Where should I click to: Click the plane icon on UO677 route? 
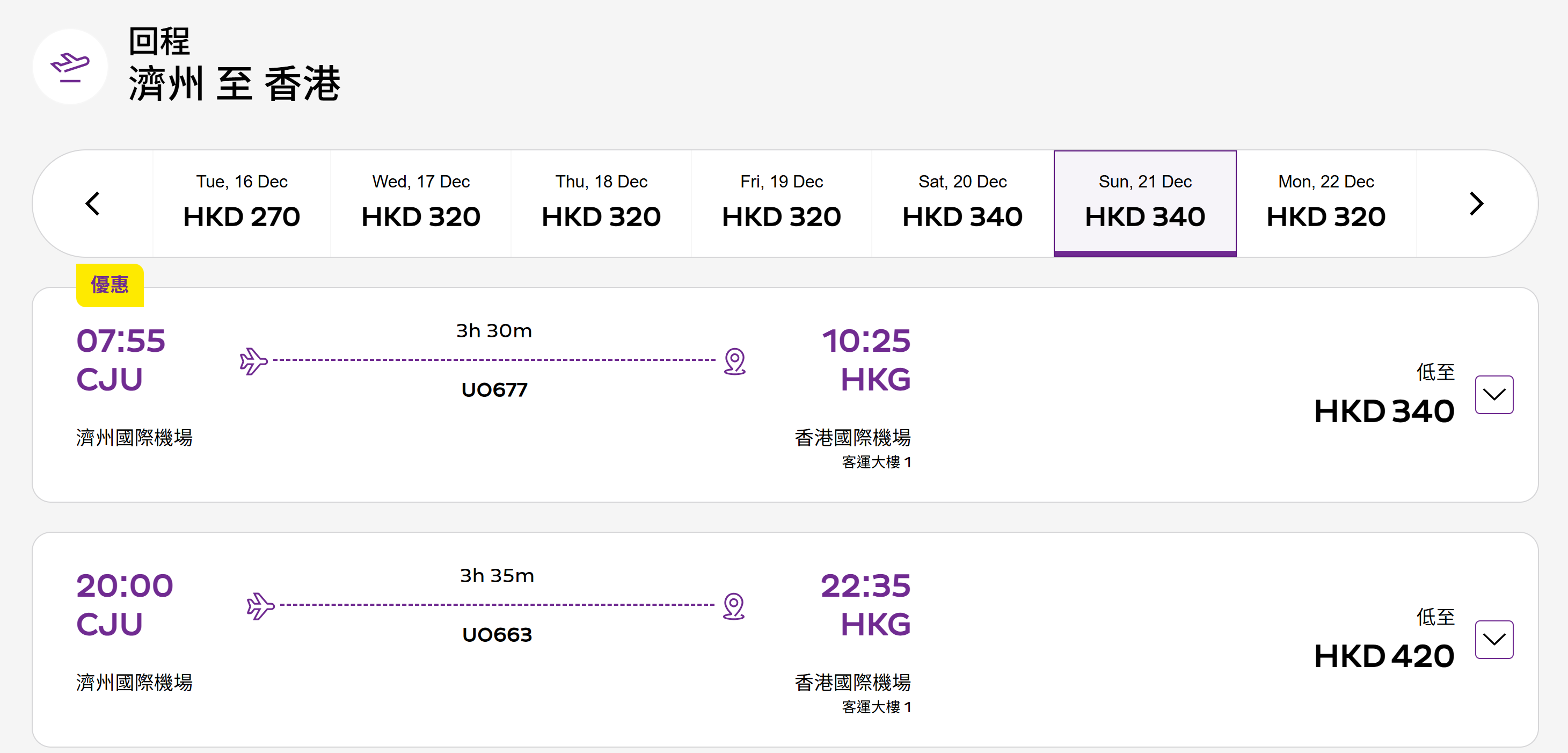tap(253, 361)
